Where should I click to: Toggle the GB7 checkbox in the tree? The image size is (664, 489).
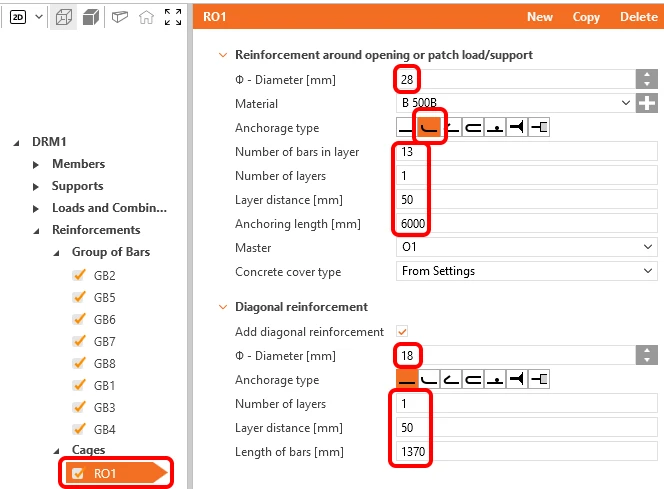coord(79,341)
